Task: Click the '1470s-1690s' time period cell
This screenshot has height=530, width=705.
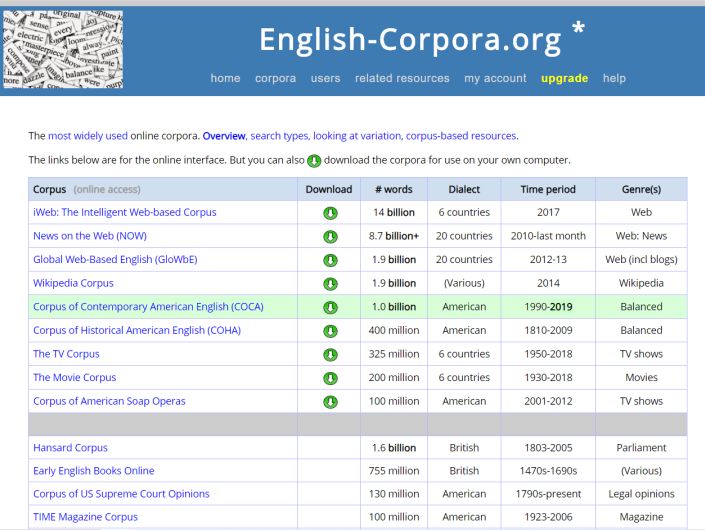Action: (548, 471)
